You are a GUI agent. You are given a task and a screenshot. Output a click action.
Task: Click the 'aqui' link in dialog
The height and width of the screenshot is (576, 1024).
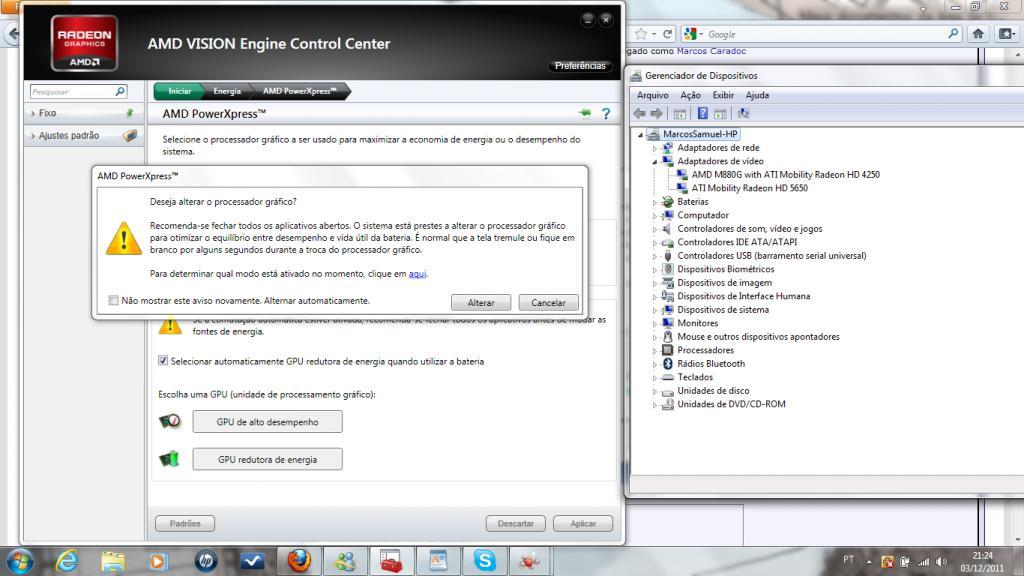417,274
